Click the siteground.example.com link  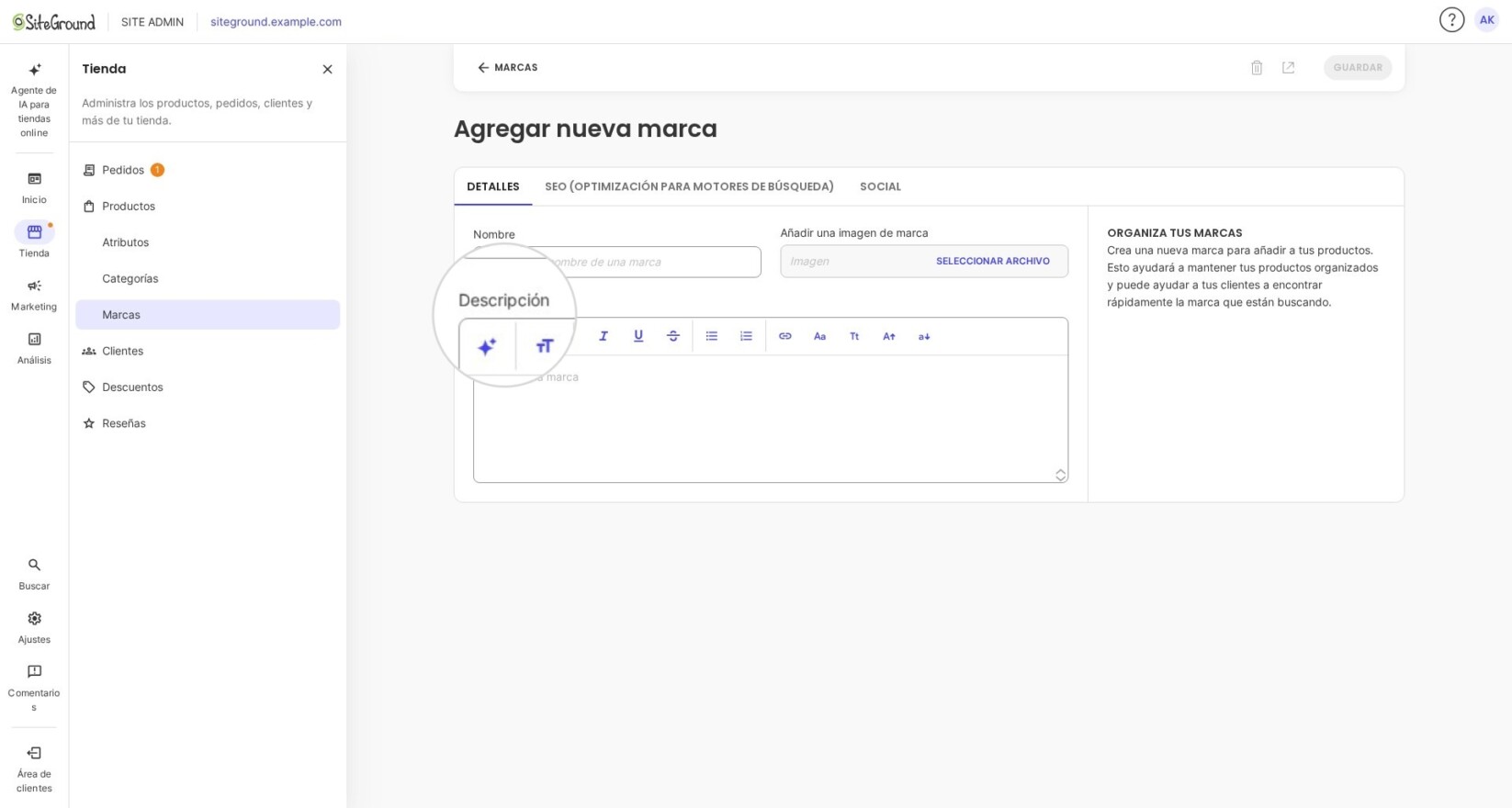pyautogui.click(x=276, y=22)
